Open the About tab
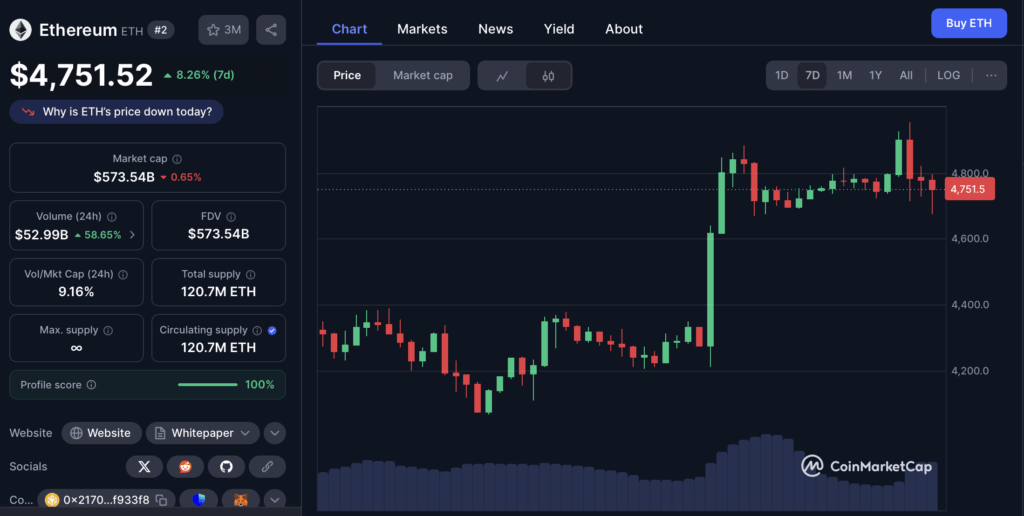Screen dimensions: 1024x516 (x=624, y=29)
